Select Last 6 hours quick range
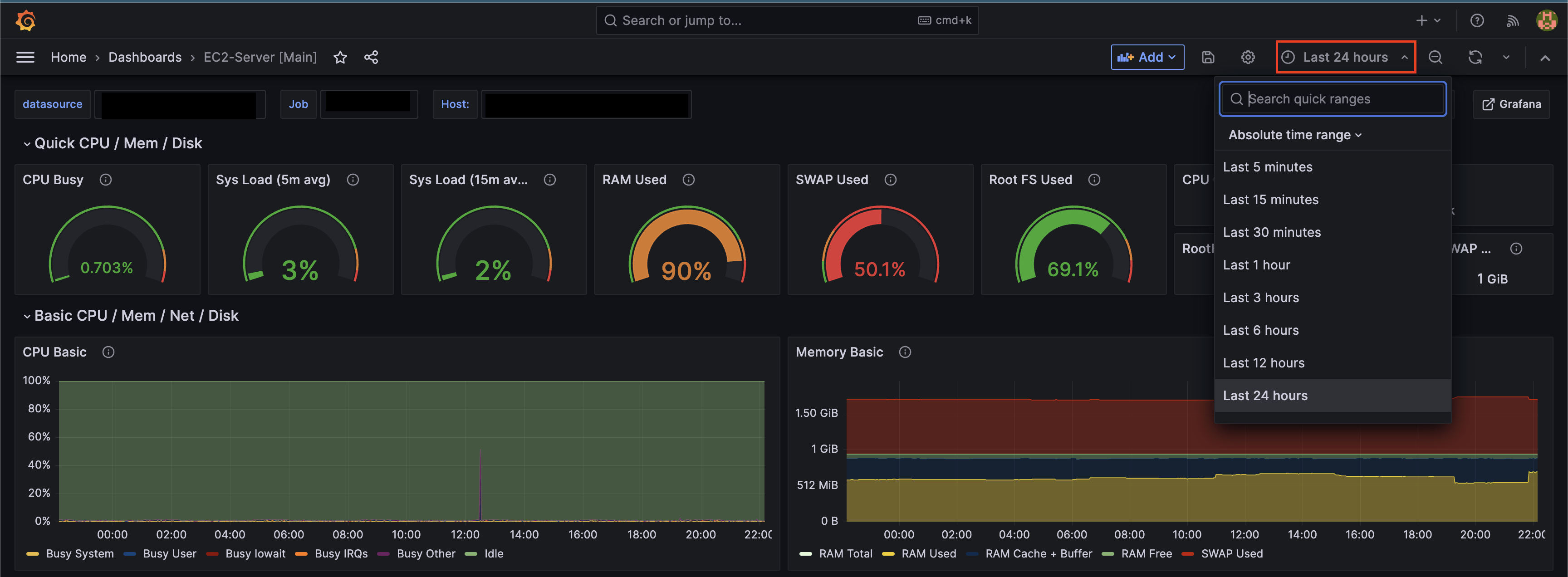Viewport: 1568px width, 577px height. pos(1260,330)
